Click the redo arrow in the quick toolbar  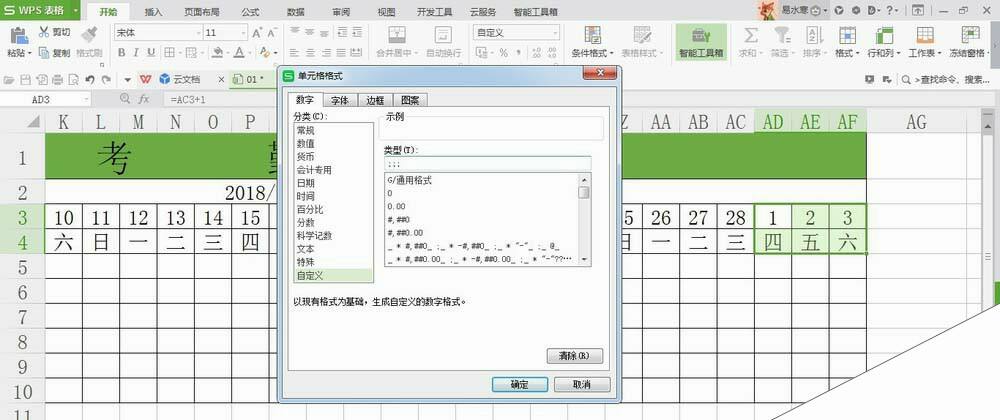[x=106, y=80]
